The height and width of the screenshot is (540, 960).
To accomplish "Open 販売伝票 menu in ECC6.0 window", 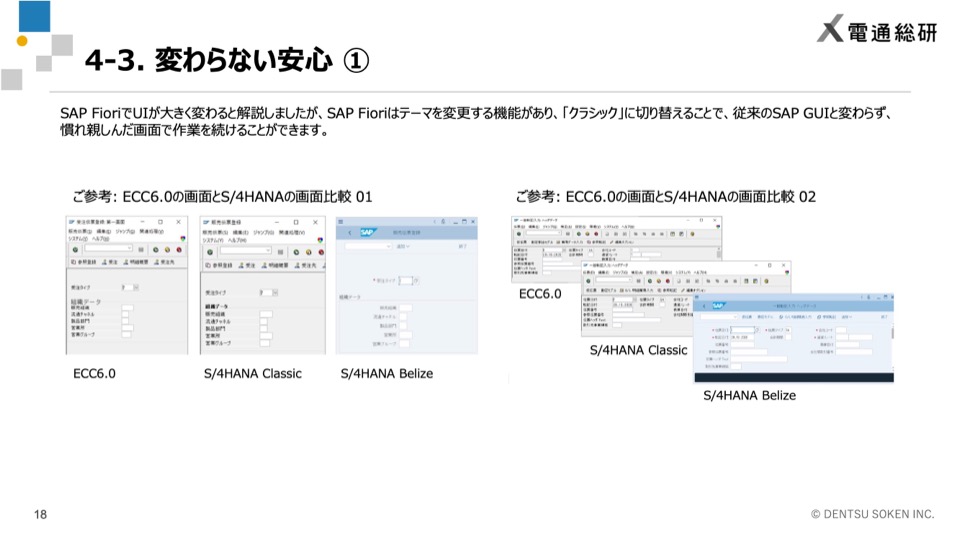I will click(80, 232).
